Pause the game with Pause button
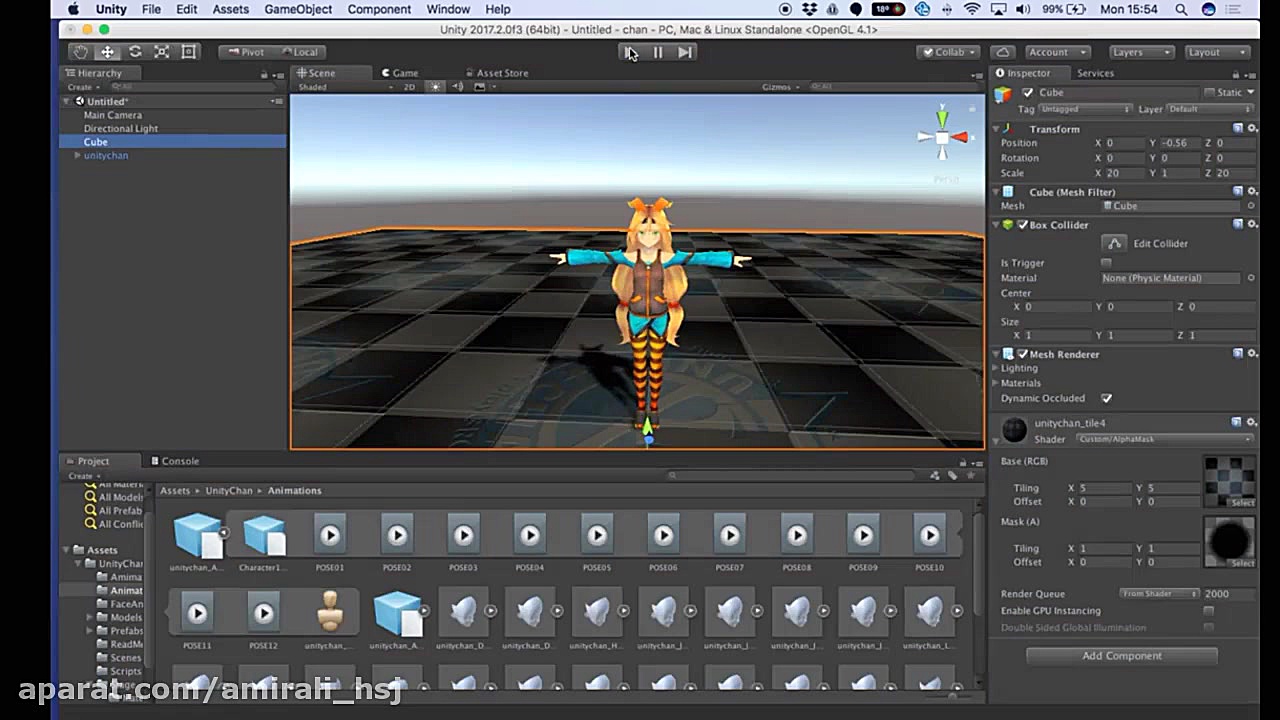Viewport: 1280px width, 720px height. (658, 52)
